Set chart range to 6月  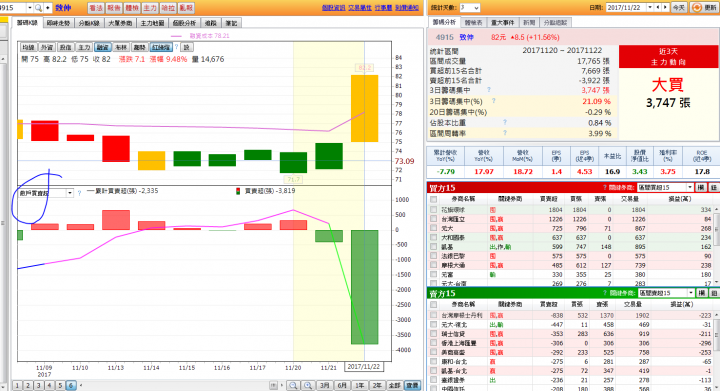click(342, 385)
